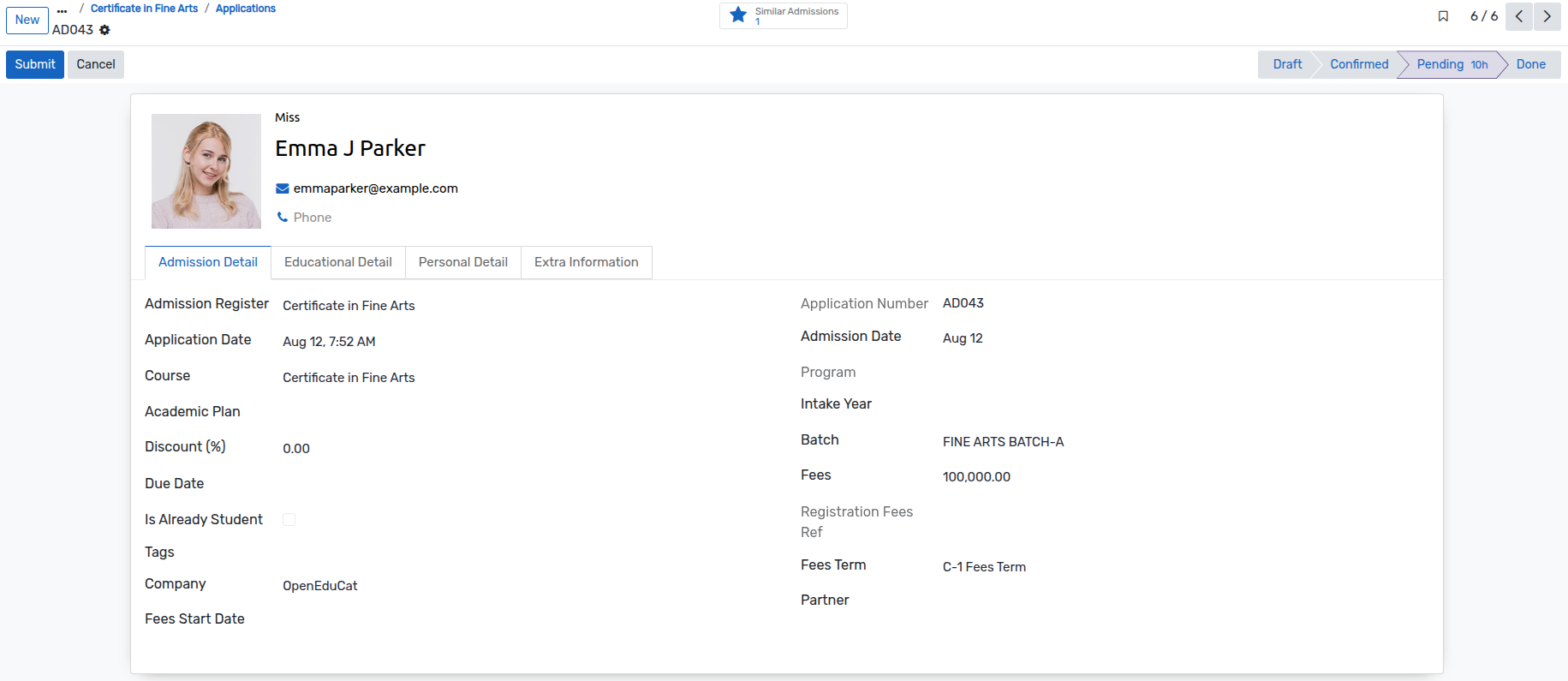Go back to the Applications breadcrumb
The height and width of the screenshot is (681, 1568).
point(246,9)
